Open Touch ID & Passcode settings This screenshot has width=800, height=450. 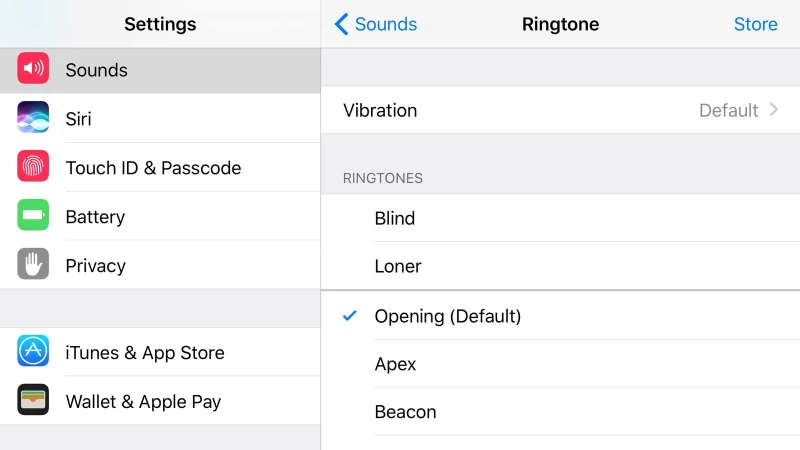(153, 168)
